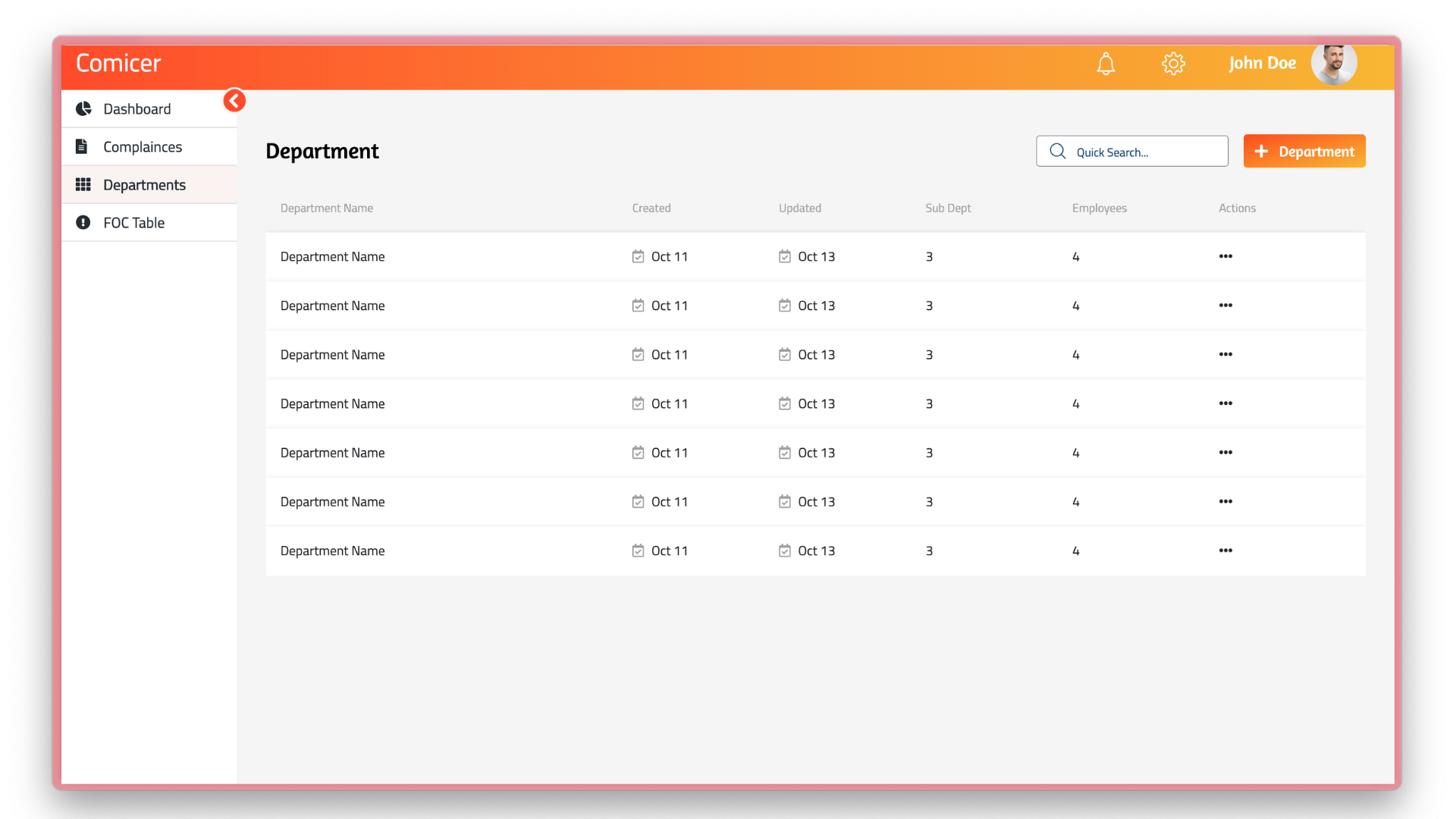Collapse the sidebar with the red arrow
1456x819 pixels.
click(x=234, y=100)
